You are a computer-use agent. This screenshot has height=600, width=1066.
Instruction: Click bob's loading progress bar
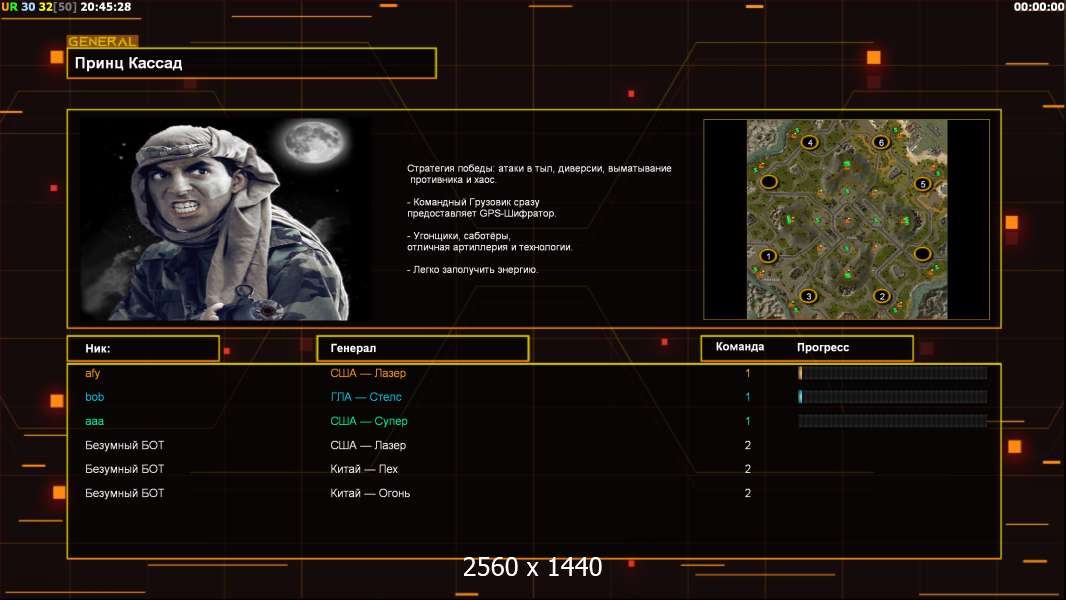[892, 397]
